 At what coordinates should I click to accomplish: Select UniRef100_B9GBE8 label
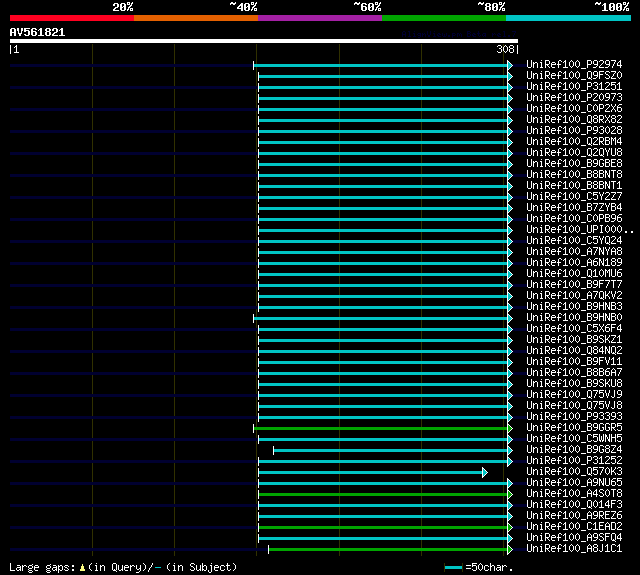click(574, 164)
